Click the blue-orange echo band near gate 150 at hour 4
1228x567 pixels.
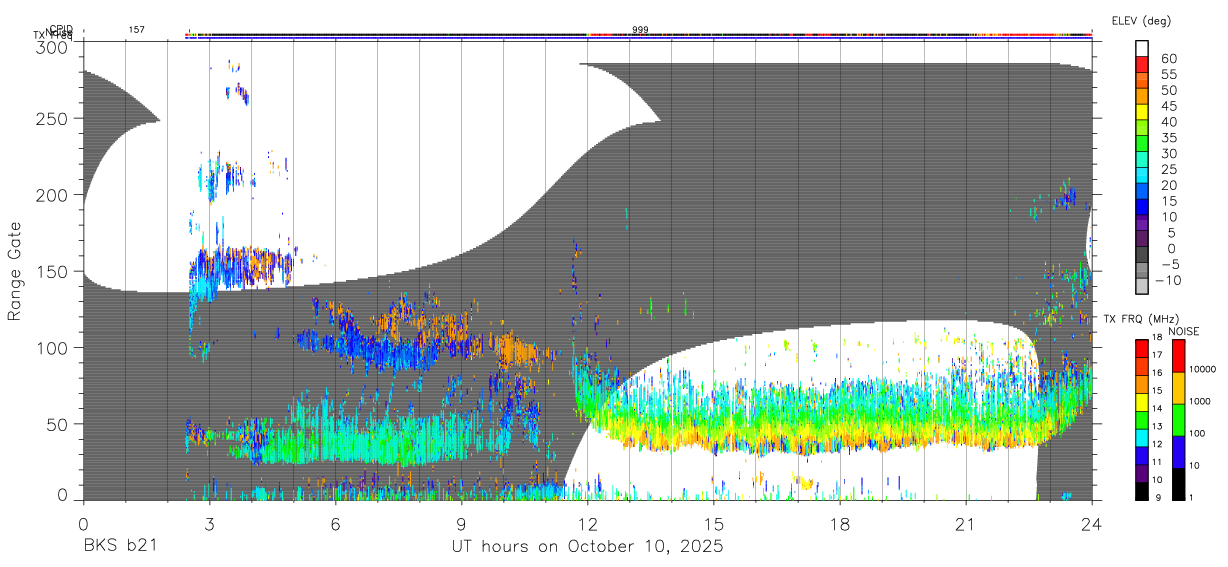pyautogui.click(x=240, y=267)
